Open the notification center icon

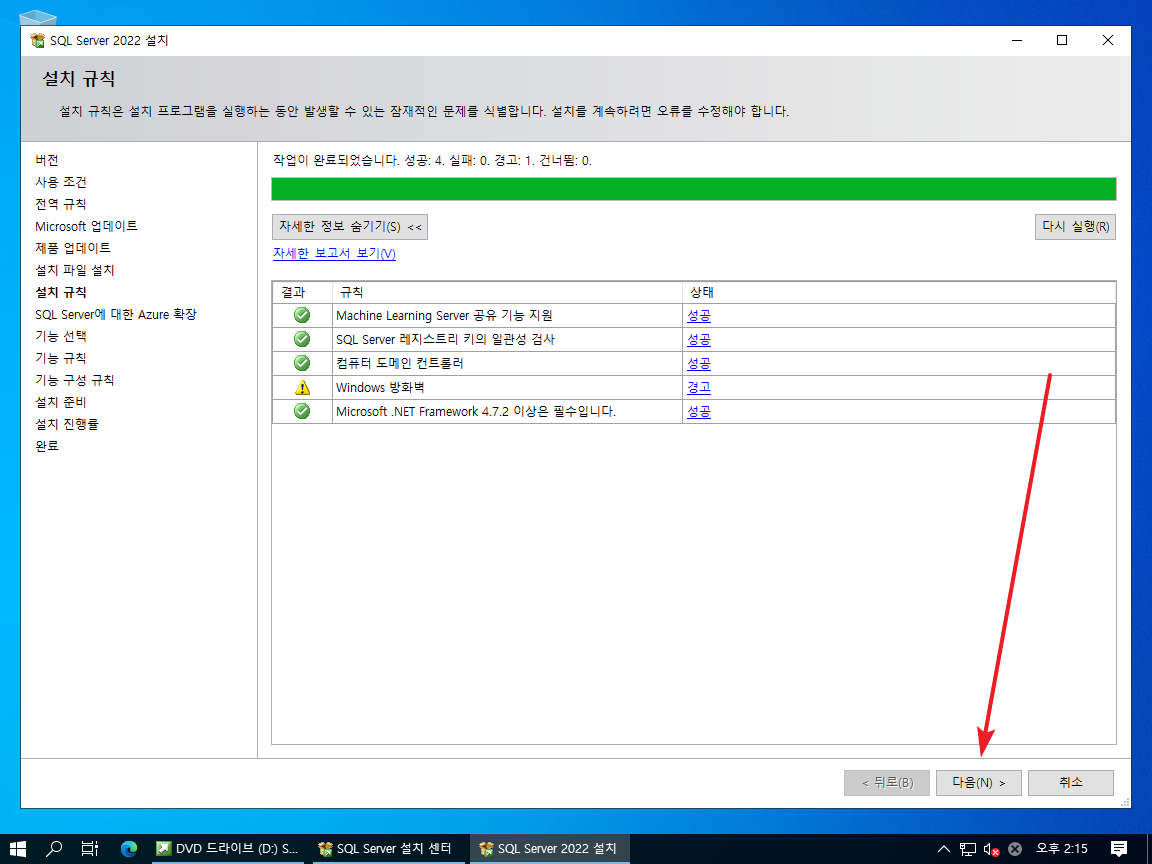point(1119,849)
